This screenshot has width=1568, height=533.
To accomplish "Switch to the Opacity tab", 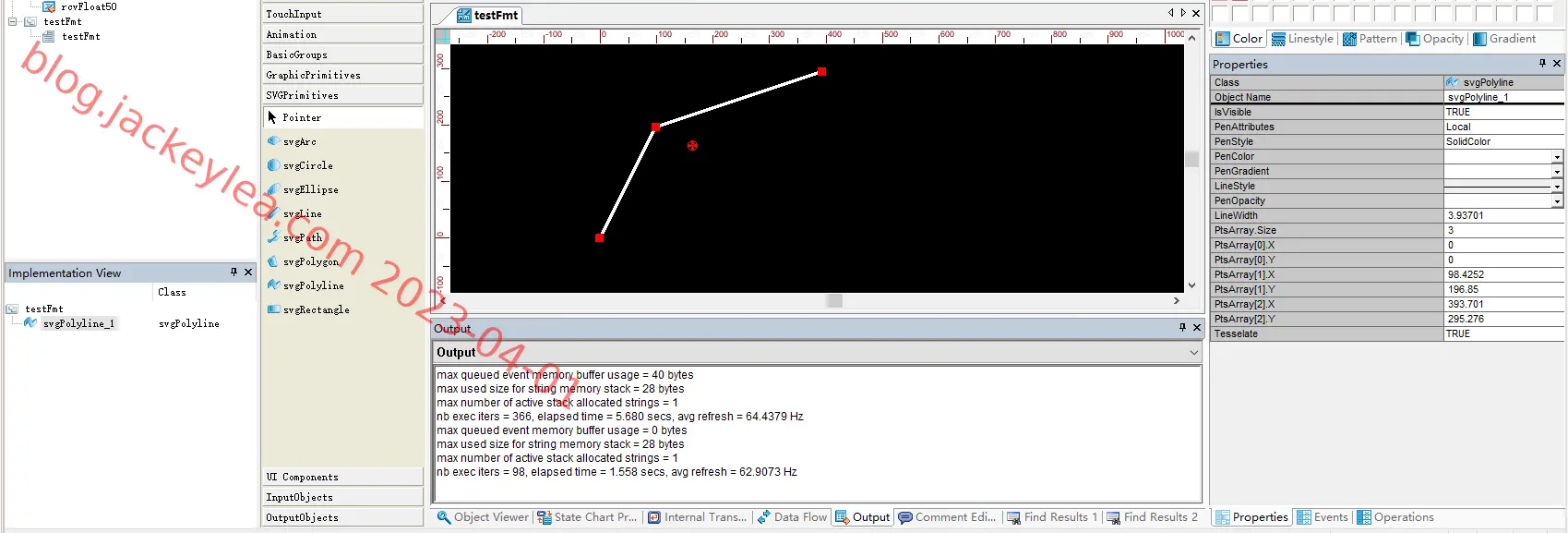I will [1434, 39].
